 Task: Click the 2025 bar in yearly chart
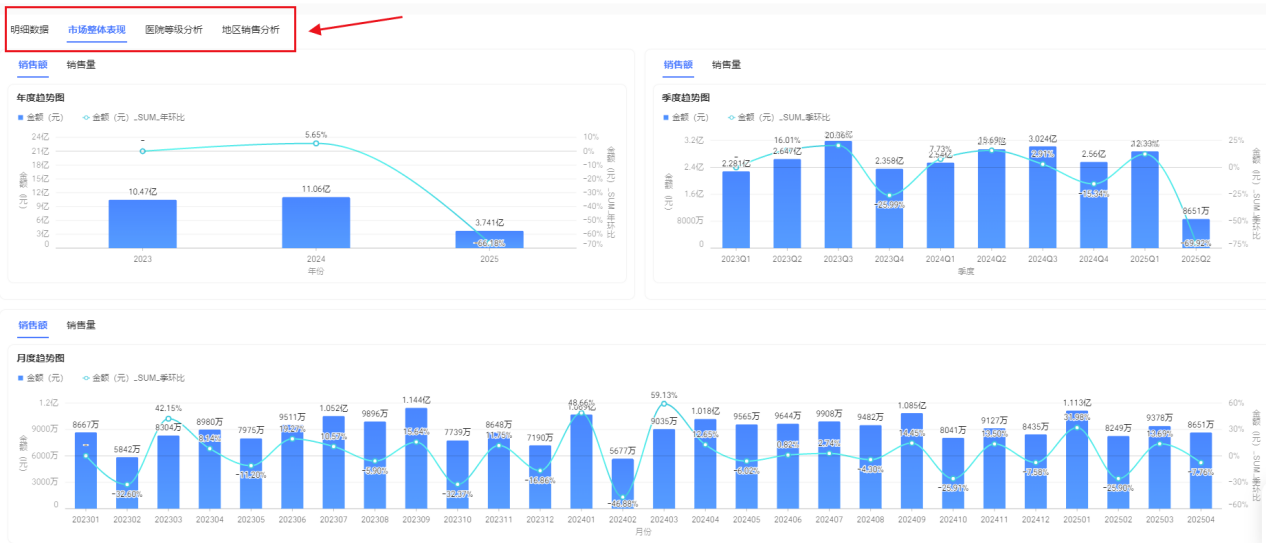[x=489, y=239]
